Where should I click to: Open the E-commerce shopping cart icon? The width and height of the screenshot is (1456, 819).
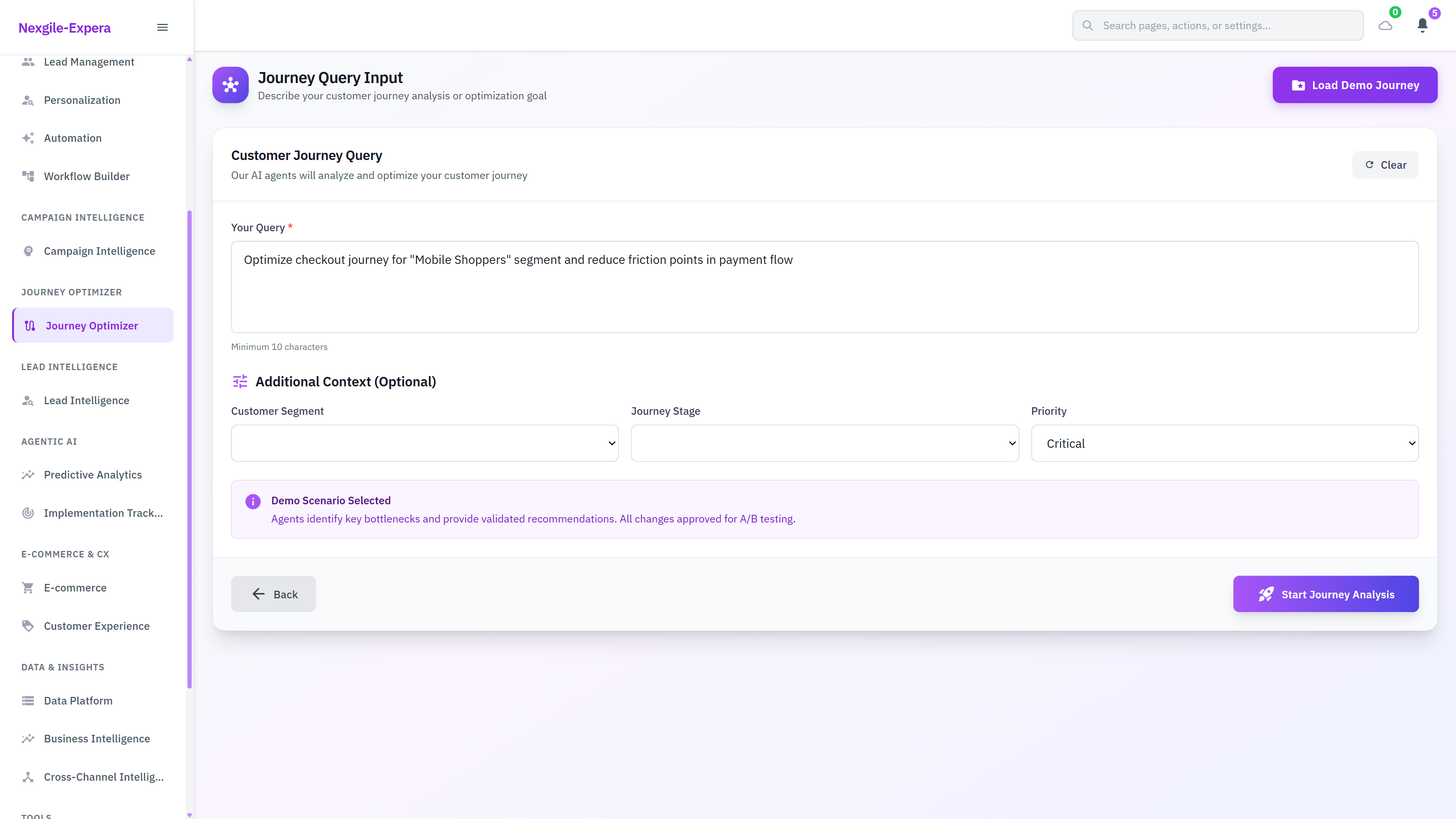28,587
